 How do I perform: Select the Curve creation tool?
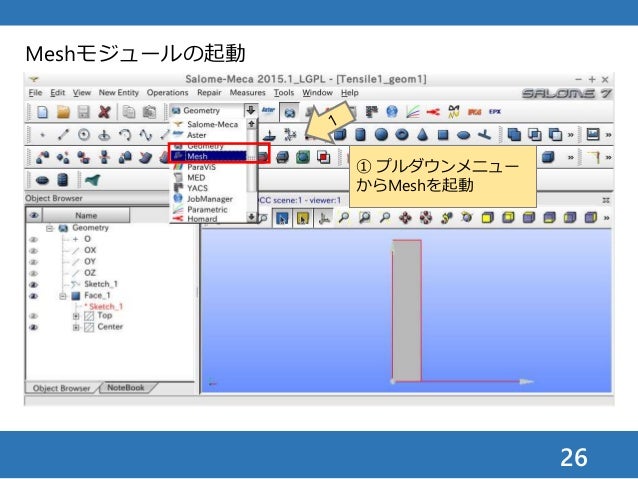tap(145, 135)
